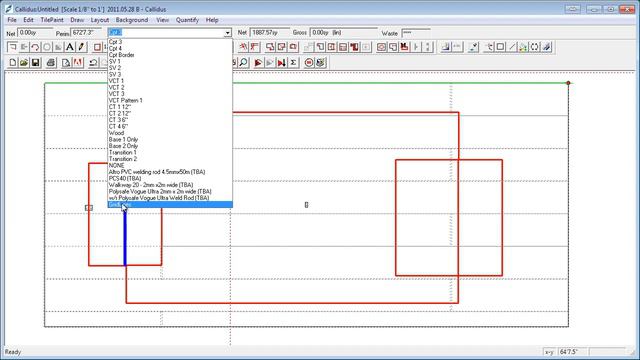Click the Open folder icon
The image size is (640, 360).
click(24, 62)
